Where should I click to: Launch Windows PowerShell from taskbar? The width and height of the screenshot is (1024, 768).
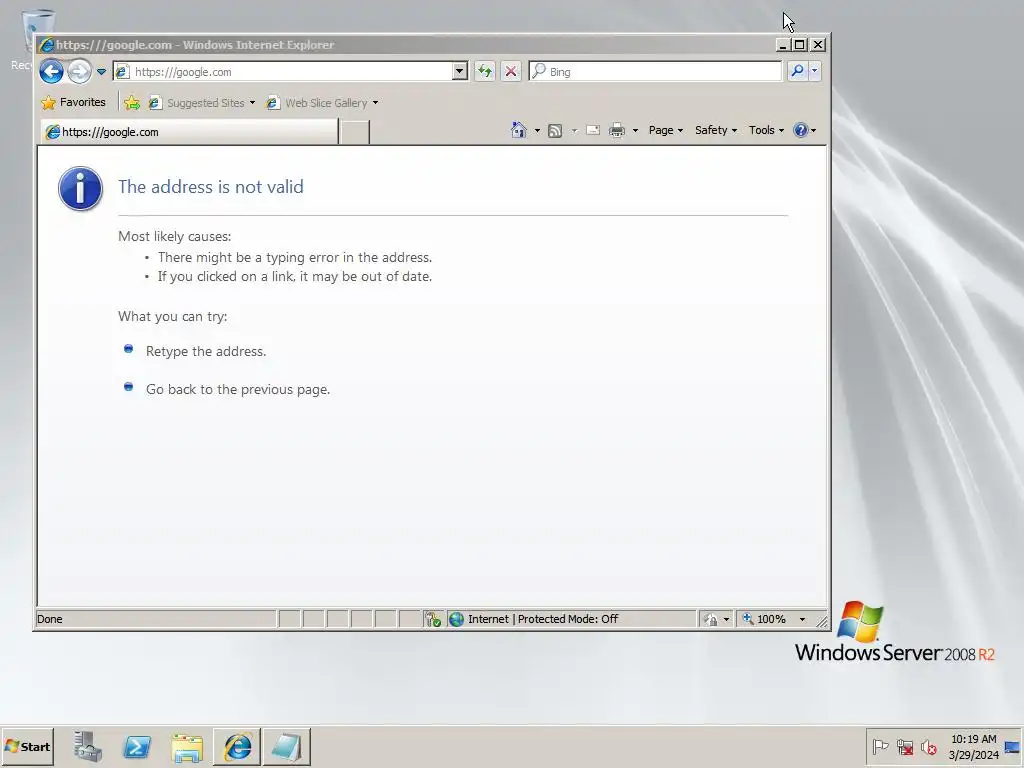click(x=137, y=746)
